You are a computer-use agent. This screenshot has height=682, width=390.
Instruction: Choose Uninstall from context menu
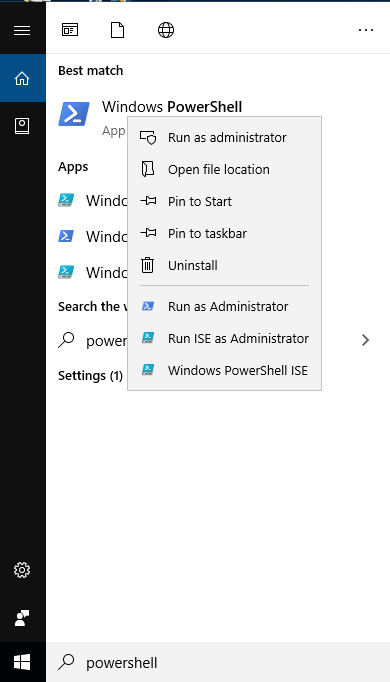coord(224,265)
